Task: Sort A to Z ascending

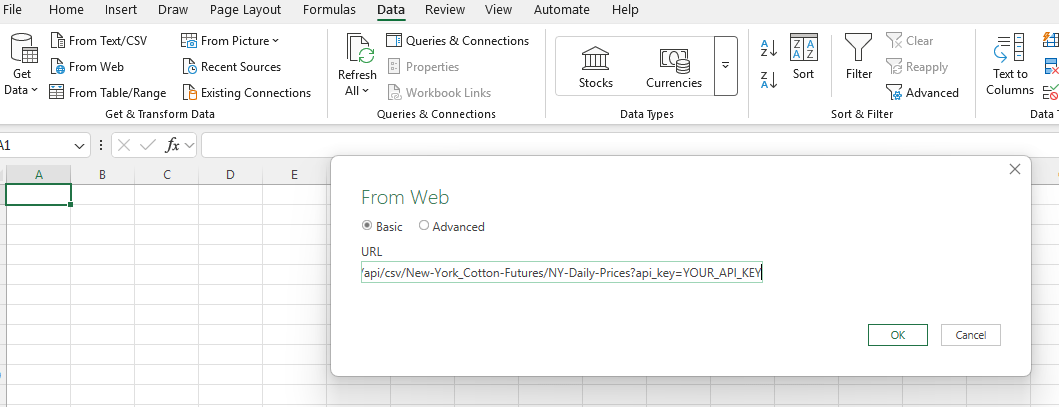Action: click(769, 48)
